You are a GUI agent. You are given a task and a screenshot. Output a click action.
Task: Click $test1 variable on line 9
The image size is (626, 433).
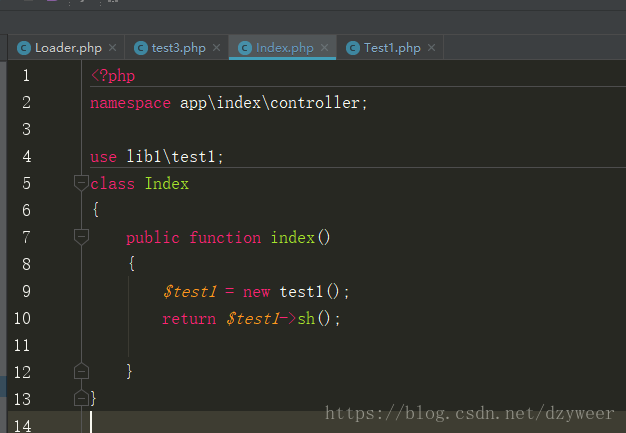(x=190, y=292)
